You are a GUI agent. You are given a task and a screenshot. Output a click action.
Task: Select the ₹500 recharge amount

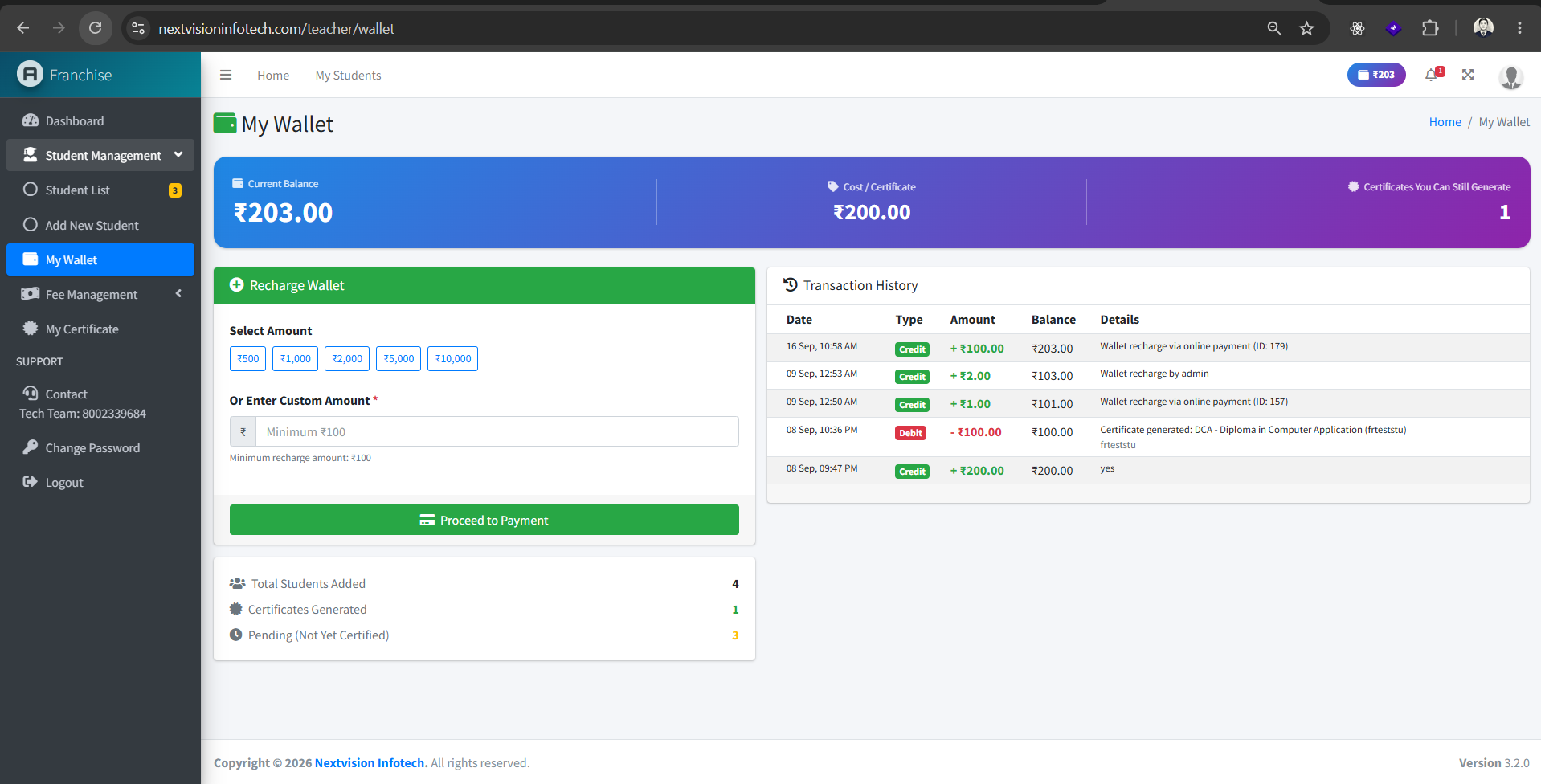pos(248,359)
